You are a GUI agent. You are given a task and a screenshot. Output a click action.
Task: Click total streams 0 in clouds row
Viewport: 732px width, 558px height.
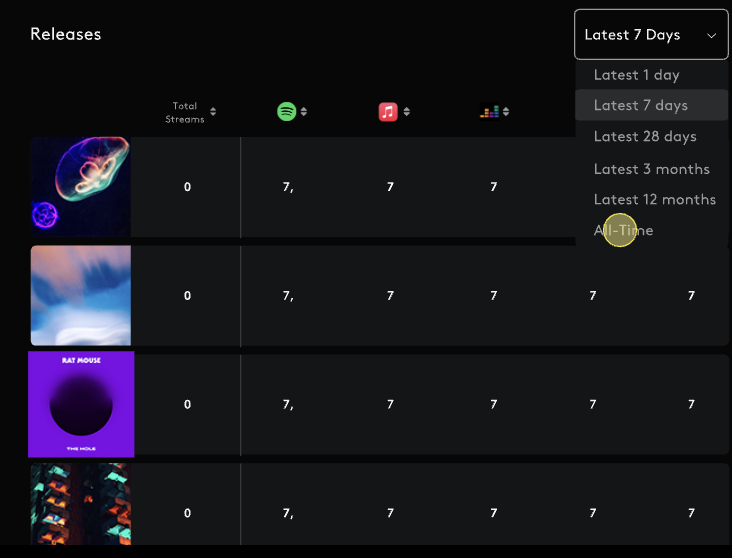pos(187,296)
